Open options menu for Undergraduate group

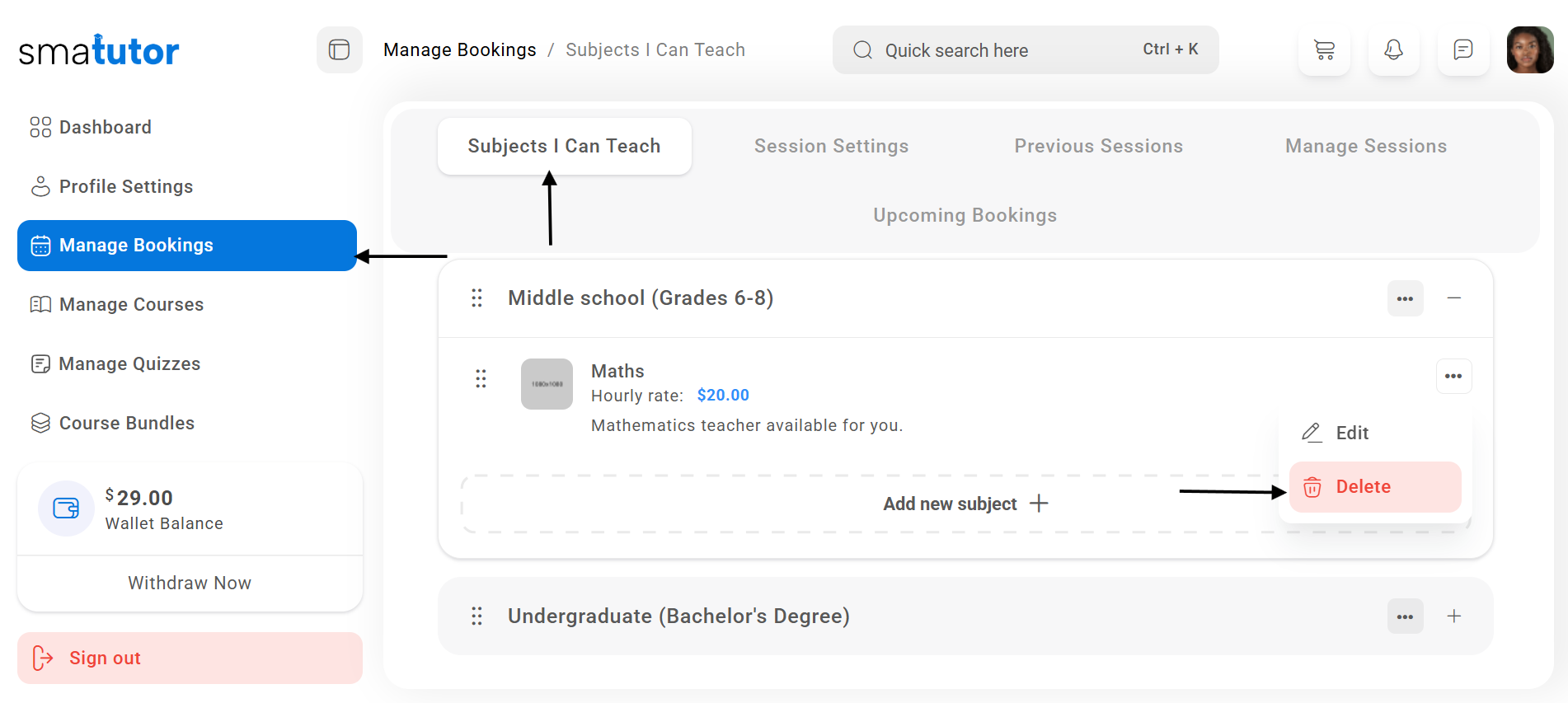(1405, 616)
